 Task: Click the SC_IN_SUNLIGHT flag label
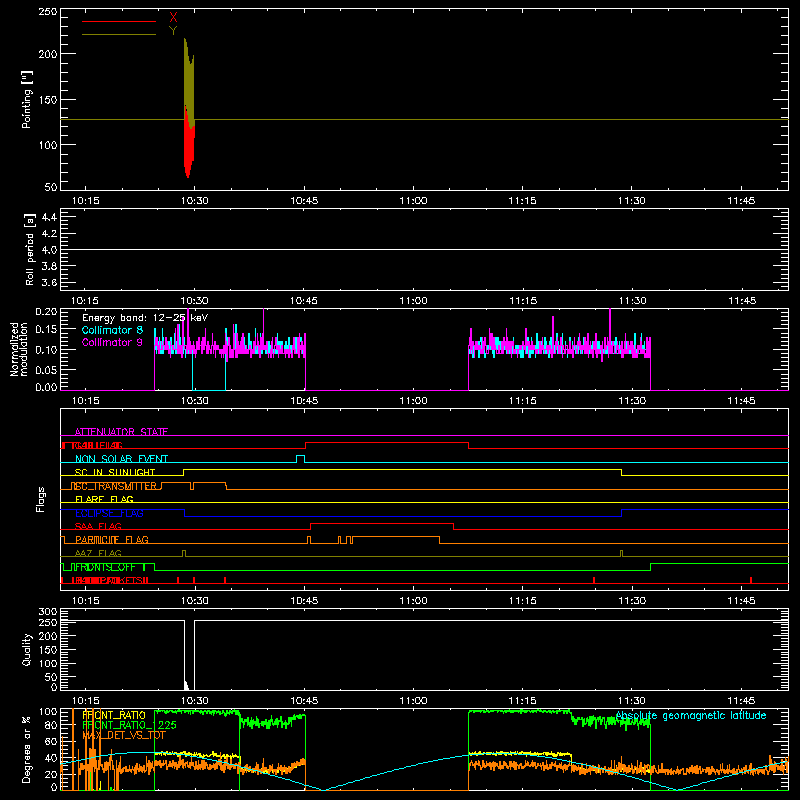pyautogui.click(x=115, y=472)
